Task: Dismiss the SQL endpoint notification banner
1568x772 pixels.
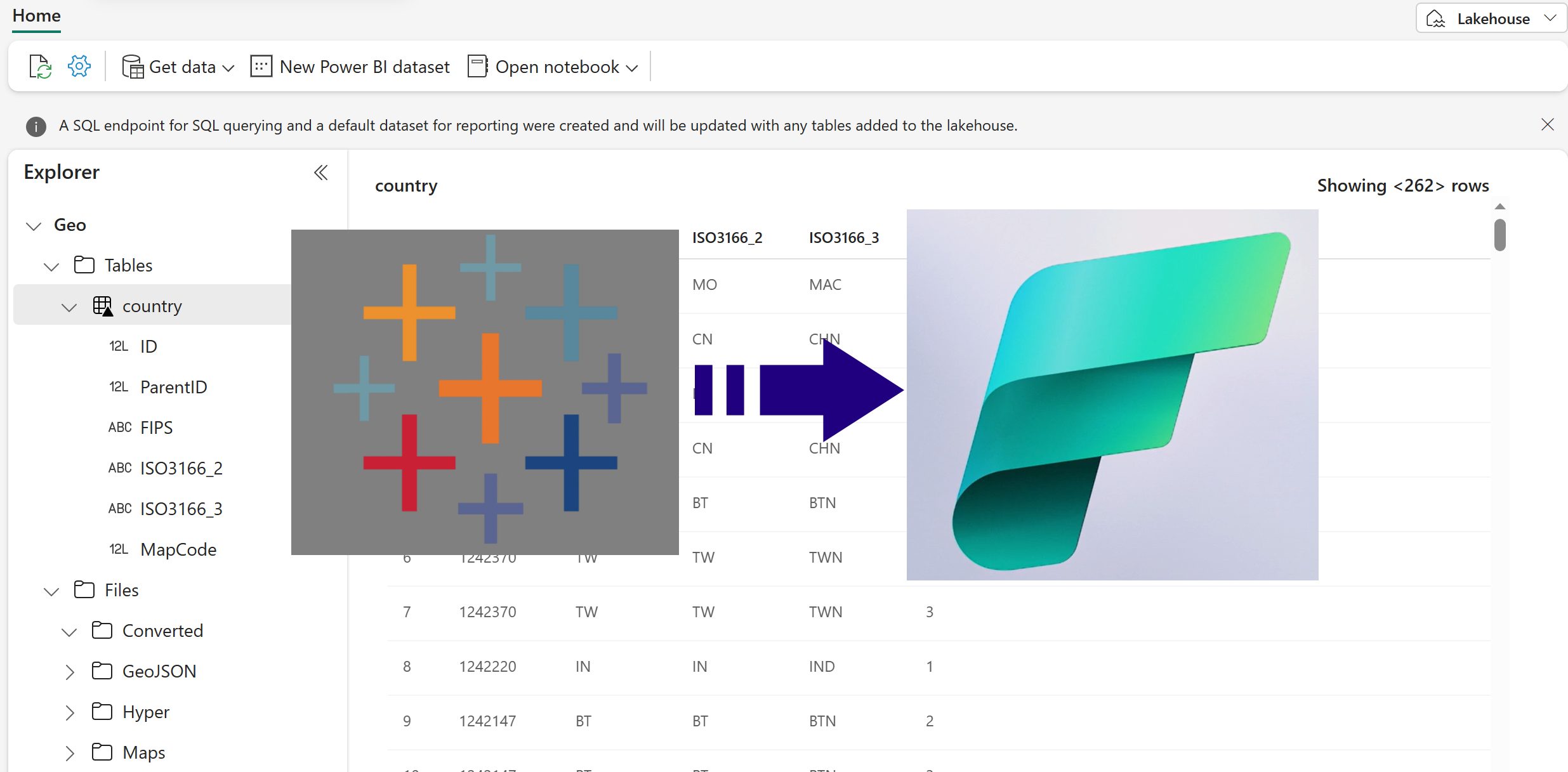Action: [x=1548, y=124]
